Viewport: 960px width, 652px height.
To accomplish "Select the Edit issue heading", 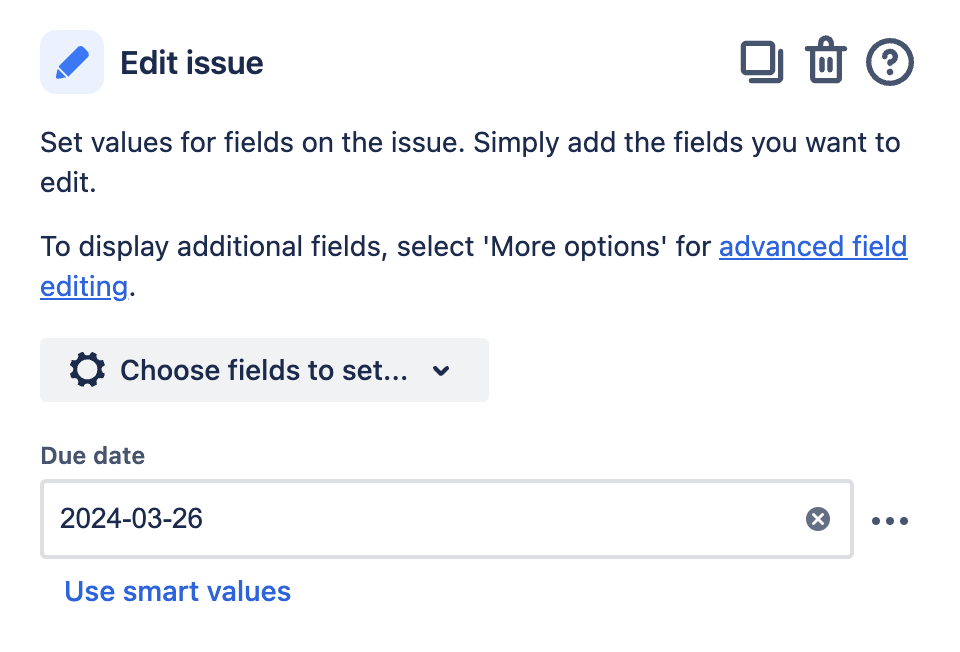I will (192, 62).
